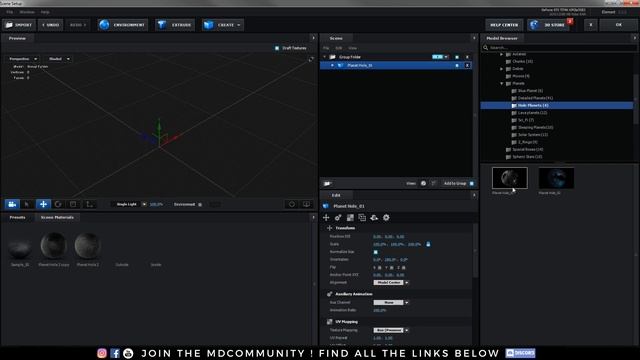This screenshot has height=360, width=640.
Task: Click the Model Browser search field
Action: (x=559, y=48)
